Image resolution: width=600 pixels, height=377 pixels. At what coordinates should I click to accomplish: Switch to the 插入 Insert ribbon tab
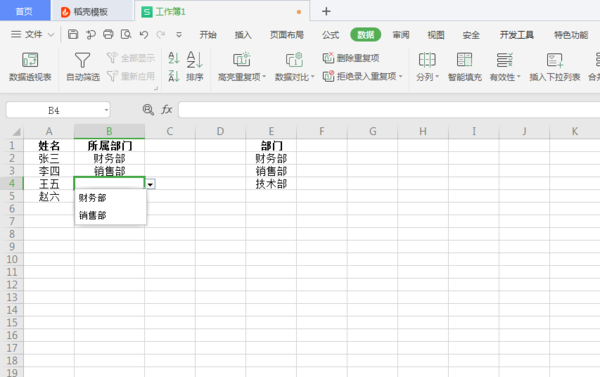[243, 35]
